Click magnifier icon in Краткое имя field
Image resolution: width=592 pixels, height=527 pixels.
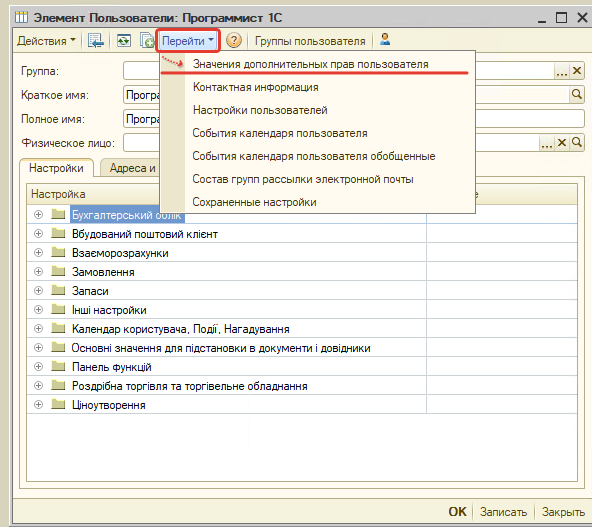tap(577, 94)
